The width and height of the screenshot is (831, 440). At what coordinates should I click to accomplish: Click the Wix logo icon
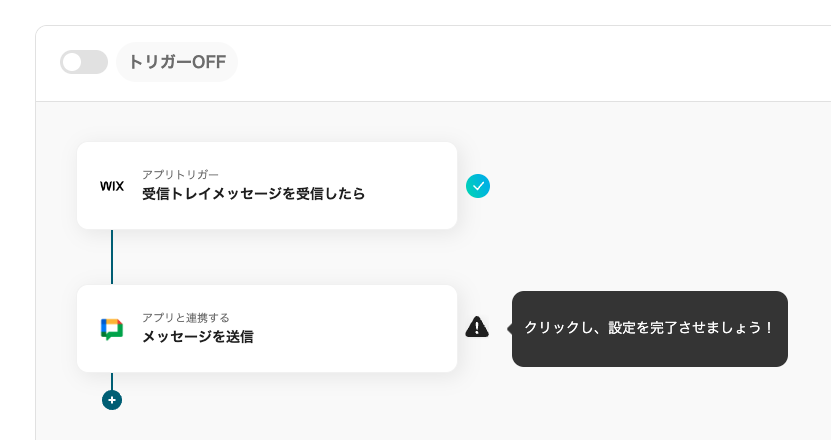(112, 186)
